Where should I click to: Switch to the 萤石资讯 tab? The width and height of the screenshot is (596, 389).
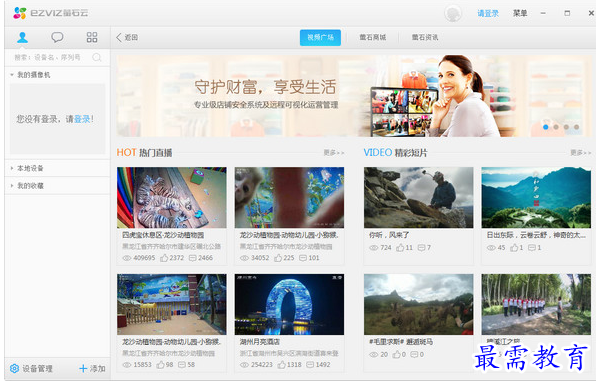[x=425, y=37]
